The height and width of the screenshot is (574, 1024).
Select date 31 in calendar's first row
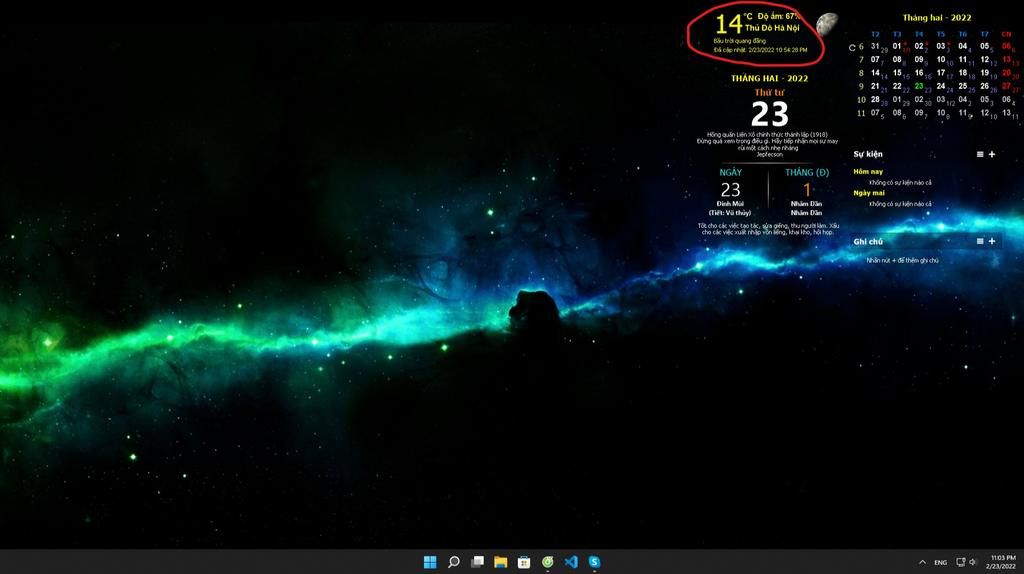[875, 46]
